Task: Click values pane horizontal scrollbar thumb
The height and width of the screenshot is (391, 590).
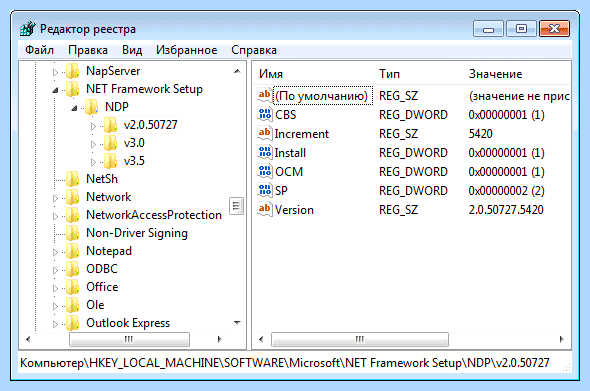Action: [x=360, y=339]
